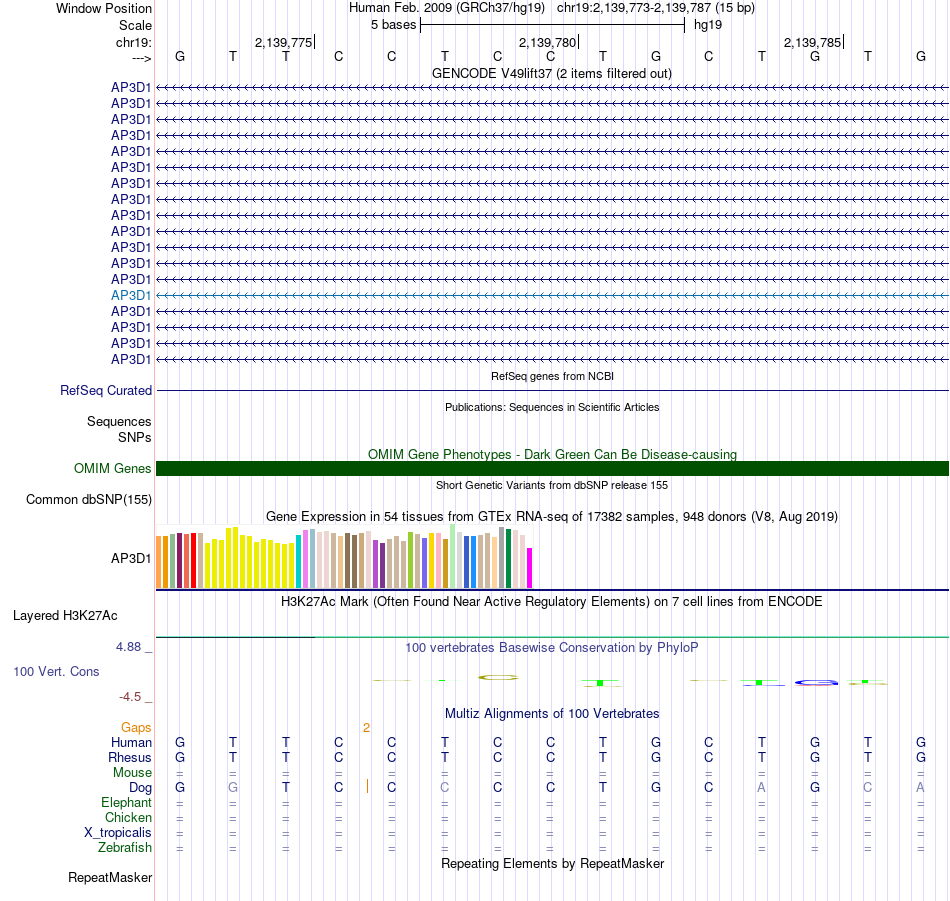Click the Human alignment row label
The width and height of the screenshot is (950, 901).
tap(131, 742)
